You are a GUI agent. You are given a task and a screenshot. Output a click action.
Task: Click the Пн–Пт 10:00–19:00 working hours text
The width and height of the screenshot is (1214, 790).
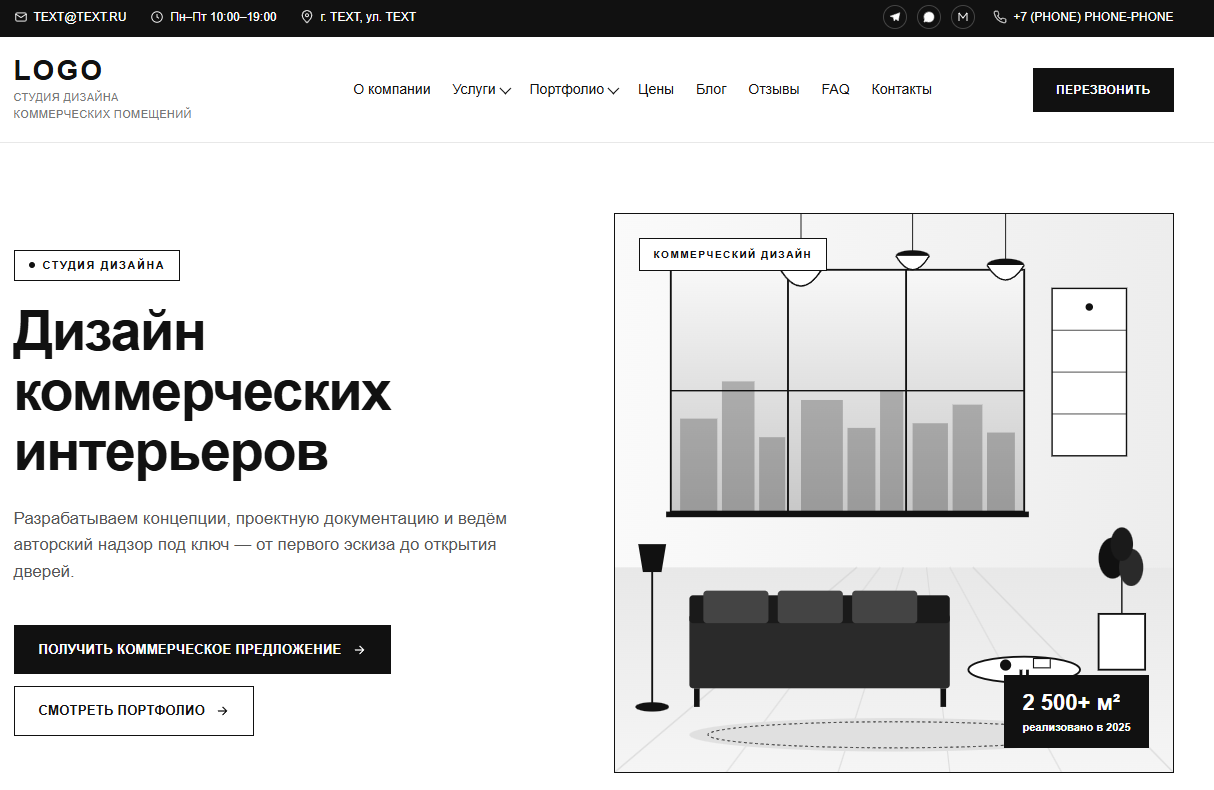[223, 17]
